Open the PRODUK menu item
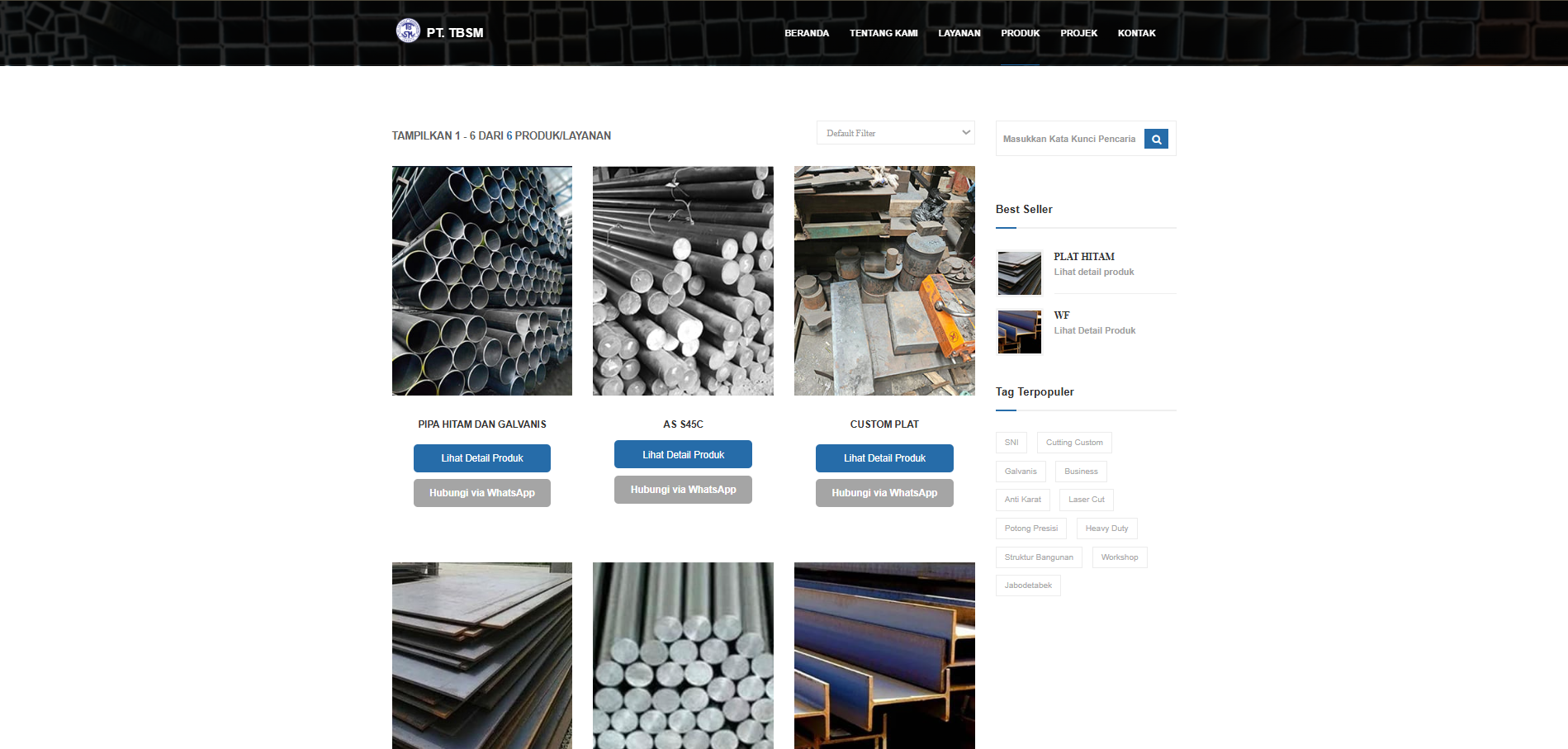The height and width of the screenshot is (749, 1568). (x=1020, y=33)
